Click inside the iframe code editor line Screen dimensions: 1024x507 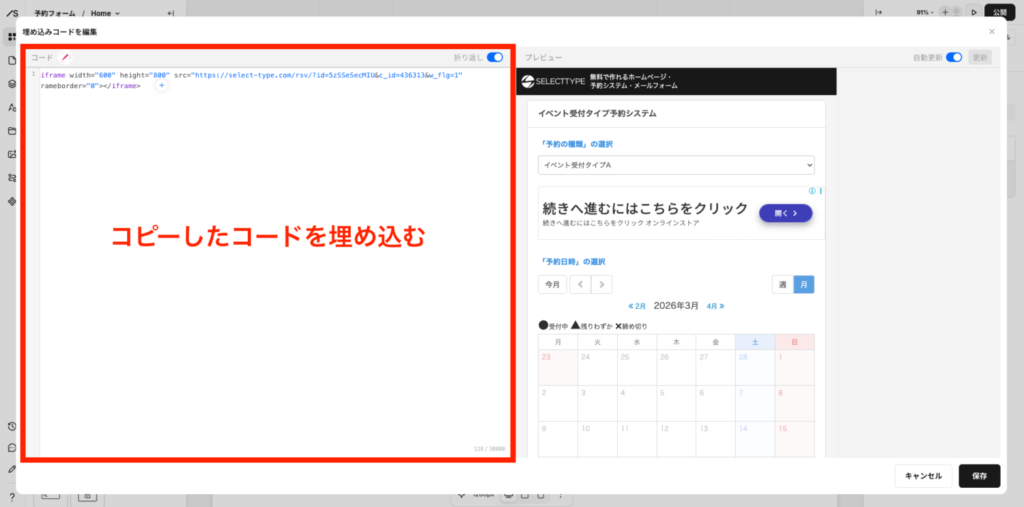250,75
